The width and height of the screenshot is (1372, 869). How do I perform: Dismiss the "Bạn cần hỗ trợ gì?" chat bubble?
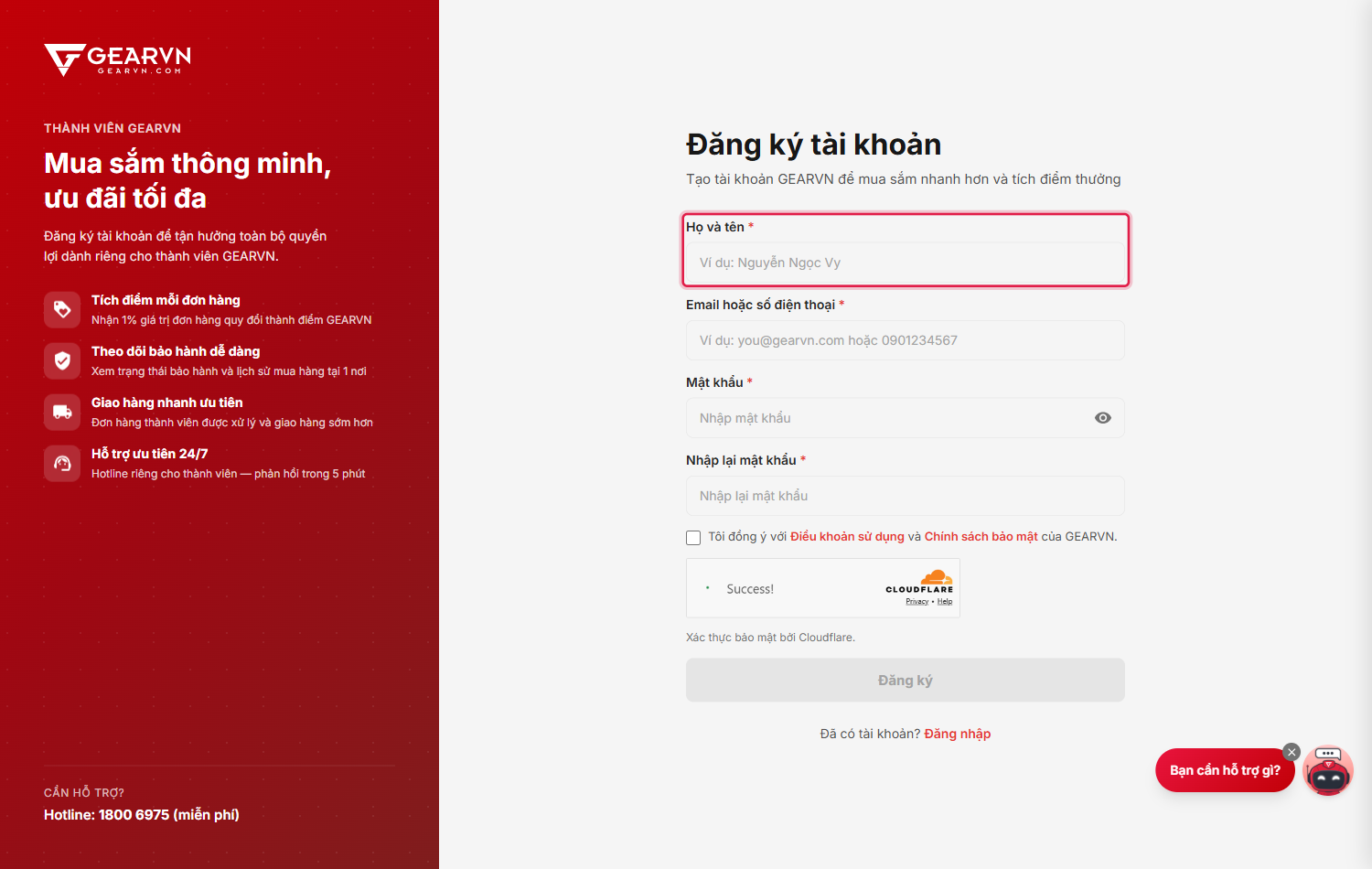click(1292, 752)
